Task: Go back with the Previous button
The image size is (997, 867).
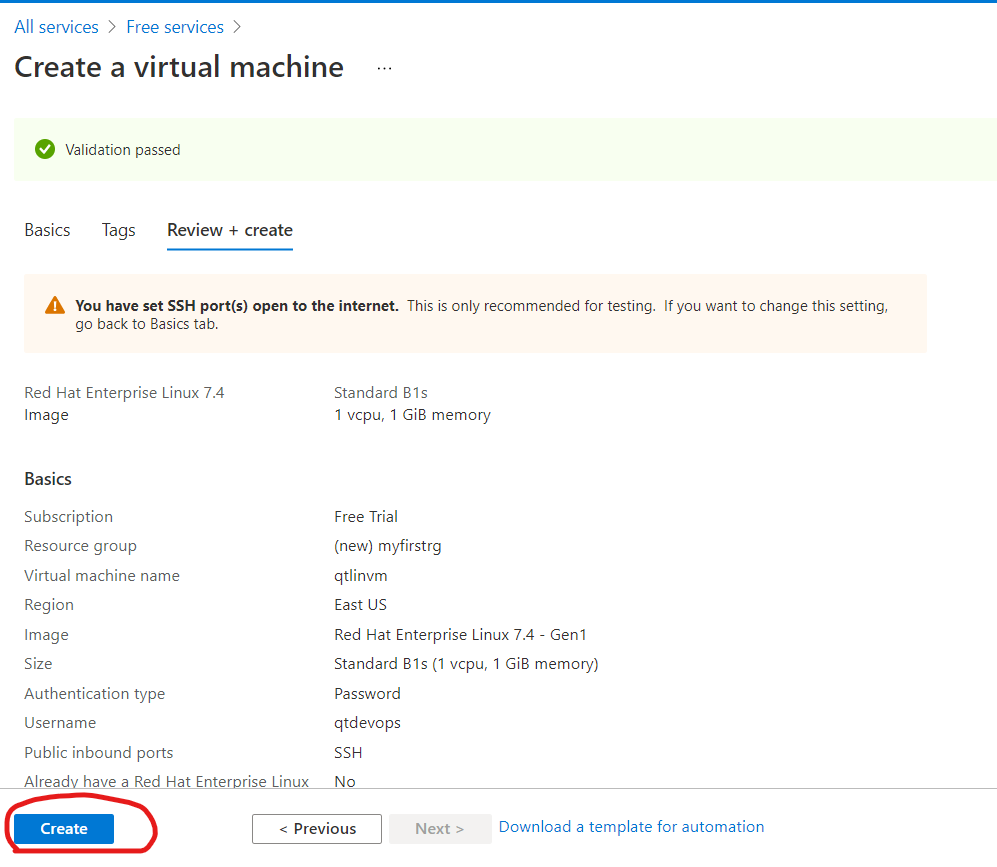Action: 317,828
